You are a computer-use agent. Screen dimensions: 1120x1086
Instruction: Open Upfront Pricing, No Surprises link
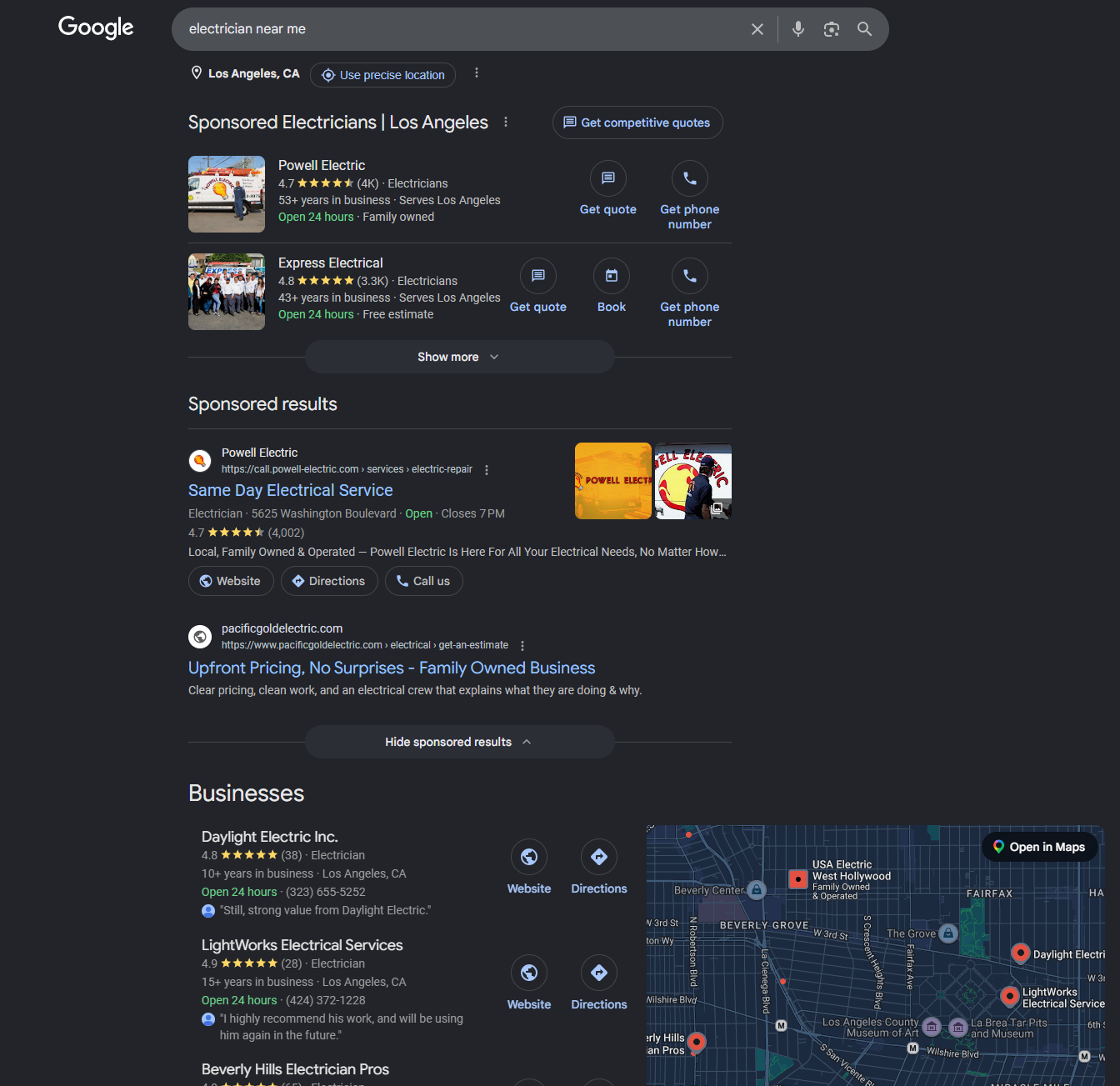(392, 668)
